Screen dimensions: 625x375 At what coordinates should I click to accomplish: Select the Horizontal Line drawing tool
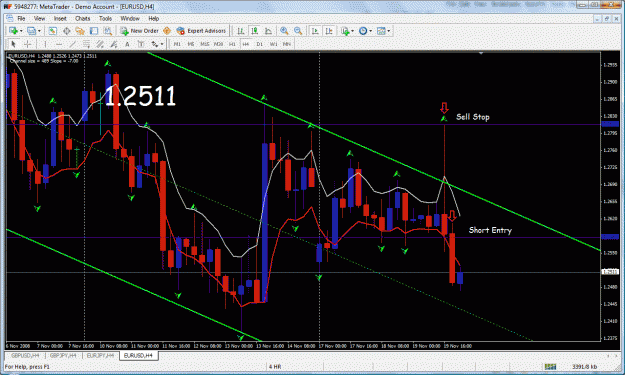tap(59, 44)
